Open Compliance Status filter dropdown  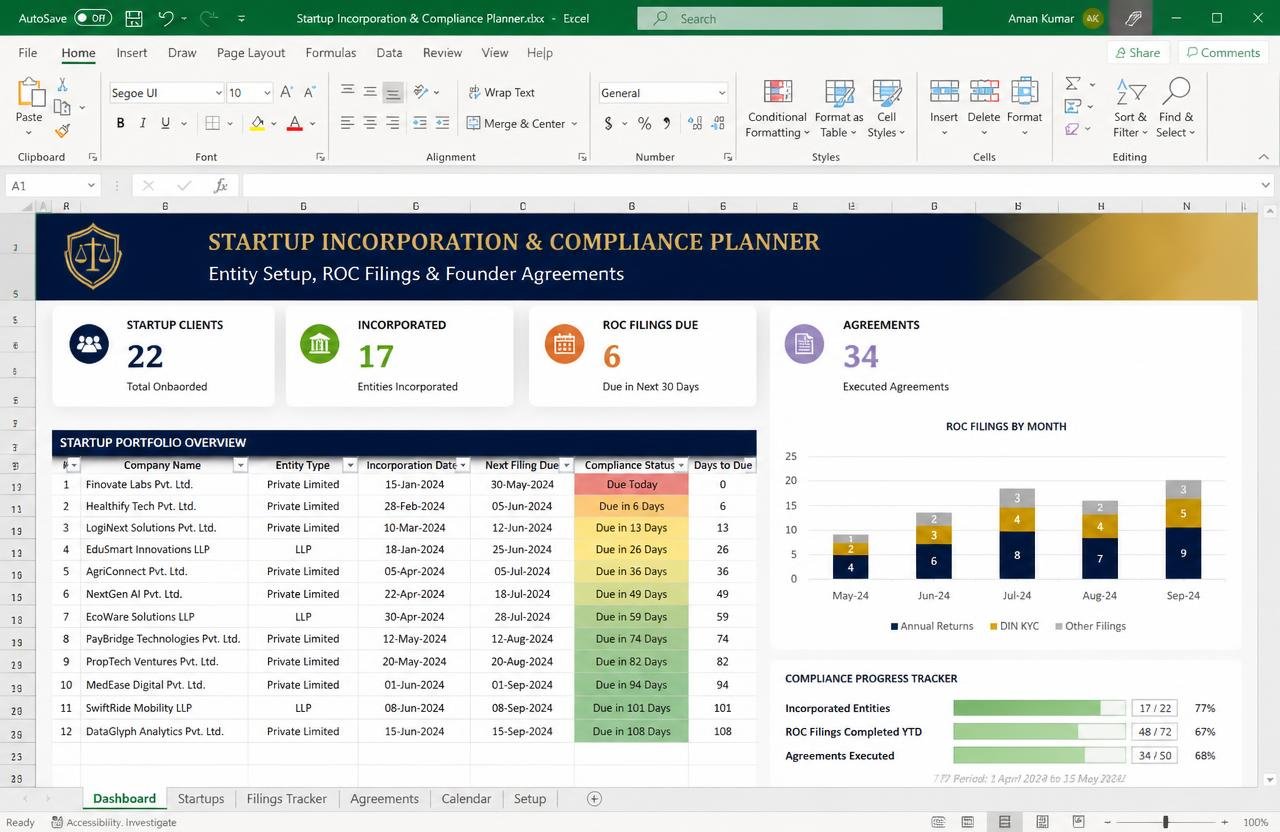681,465
